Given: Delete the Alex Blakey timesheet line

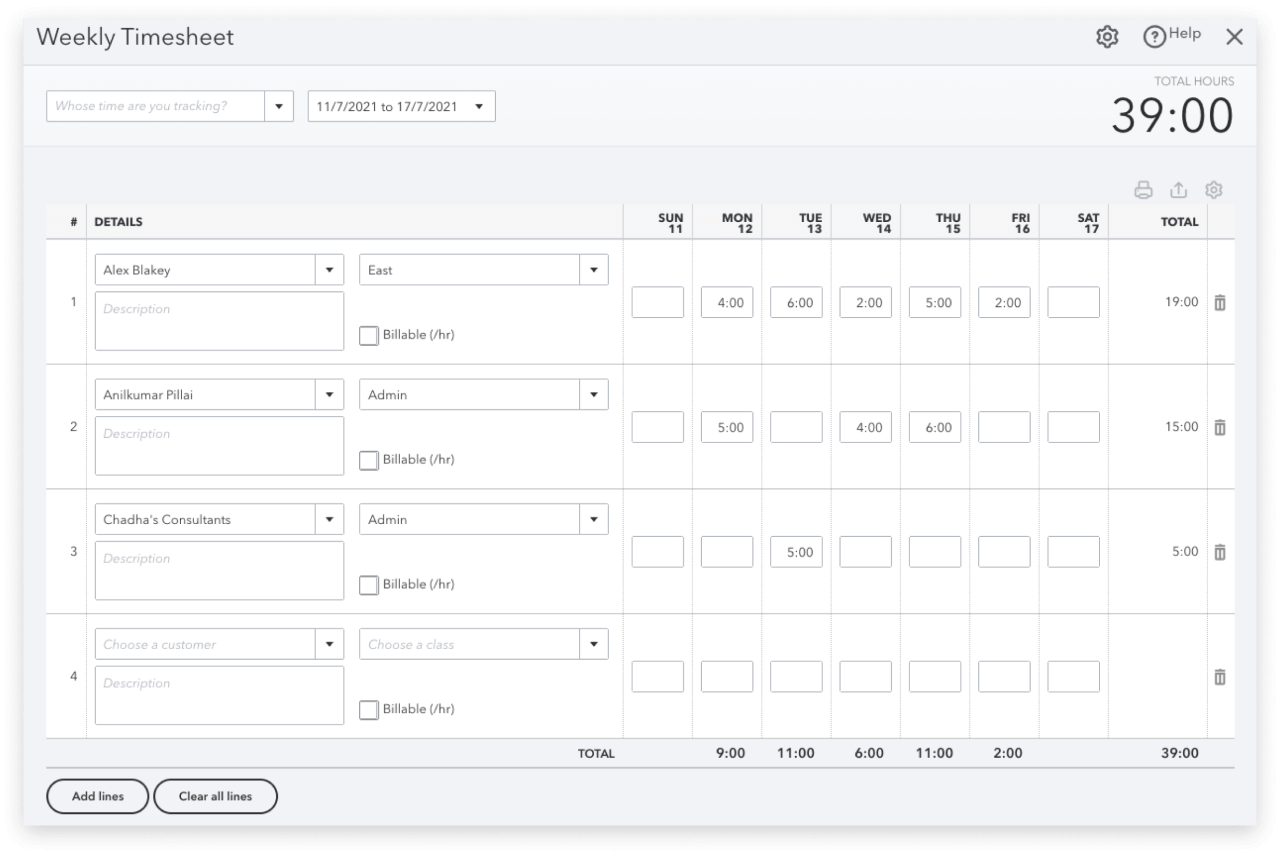Looking at the screenshot, I should tap(1220, 302).
